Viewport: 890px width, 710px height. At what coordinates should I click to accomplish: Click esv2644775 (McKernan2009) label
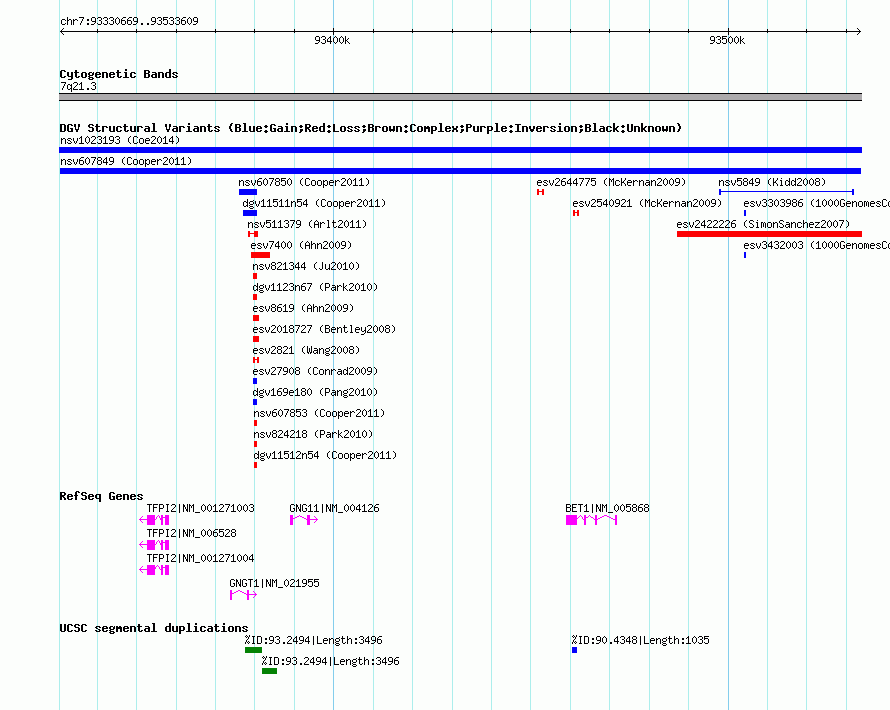tap(611, 182)
